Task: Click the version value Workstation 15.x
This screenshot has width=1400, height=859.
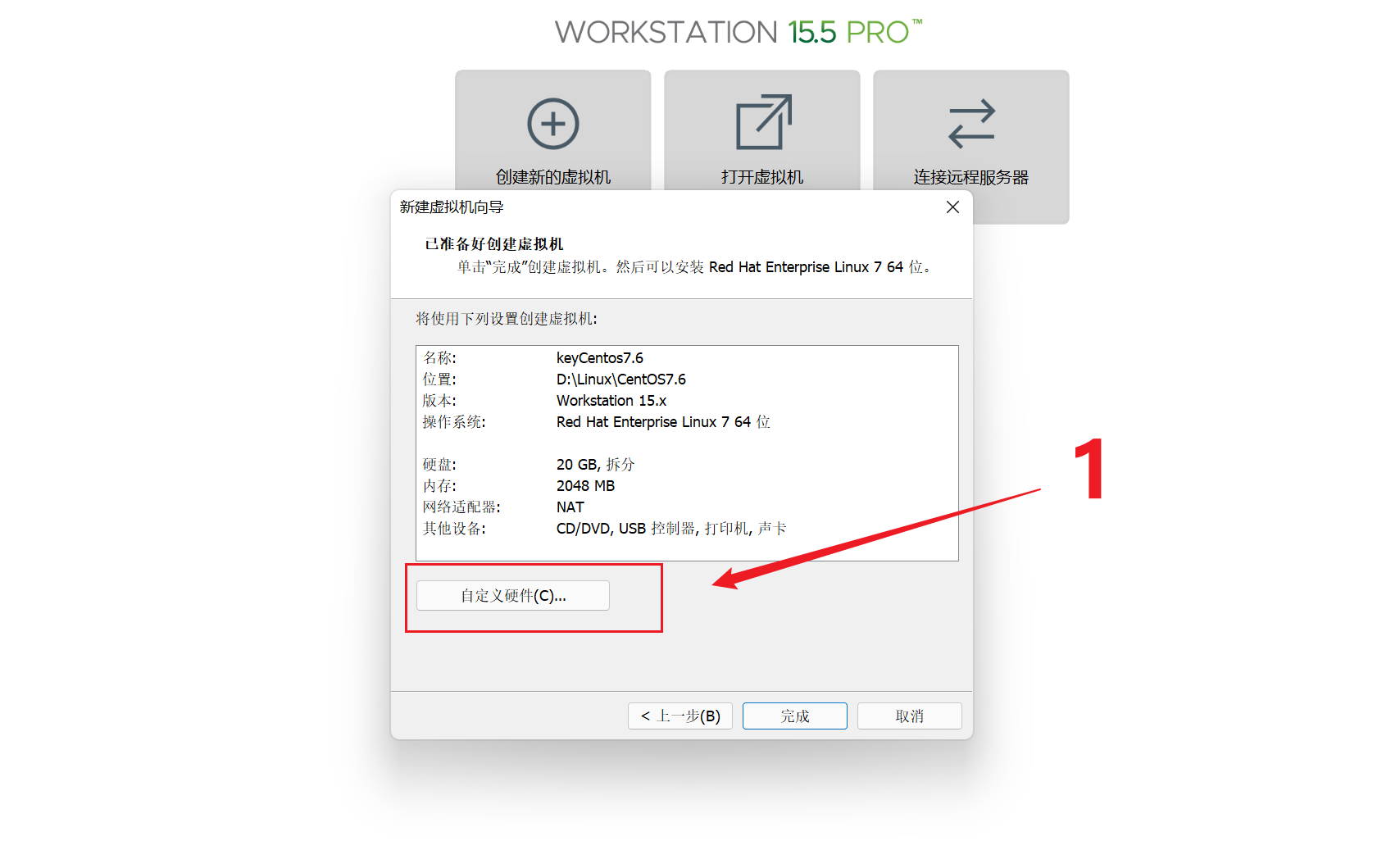Action: (x=611, y=401)
